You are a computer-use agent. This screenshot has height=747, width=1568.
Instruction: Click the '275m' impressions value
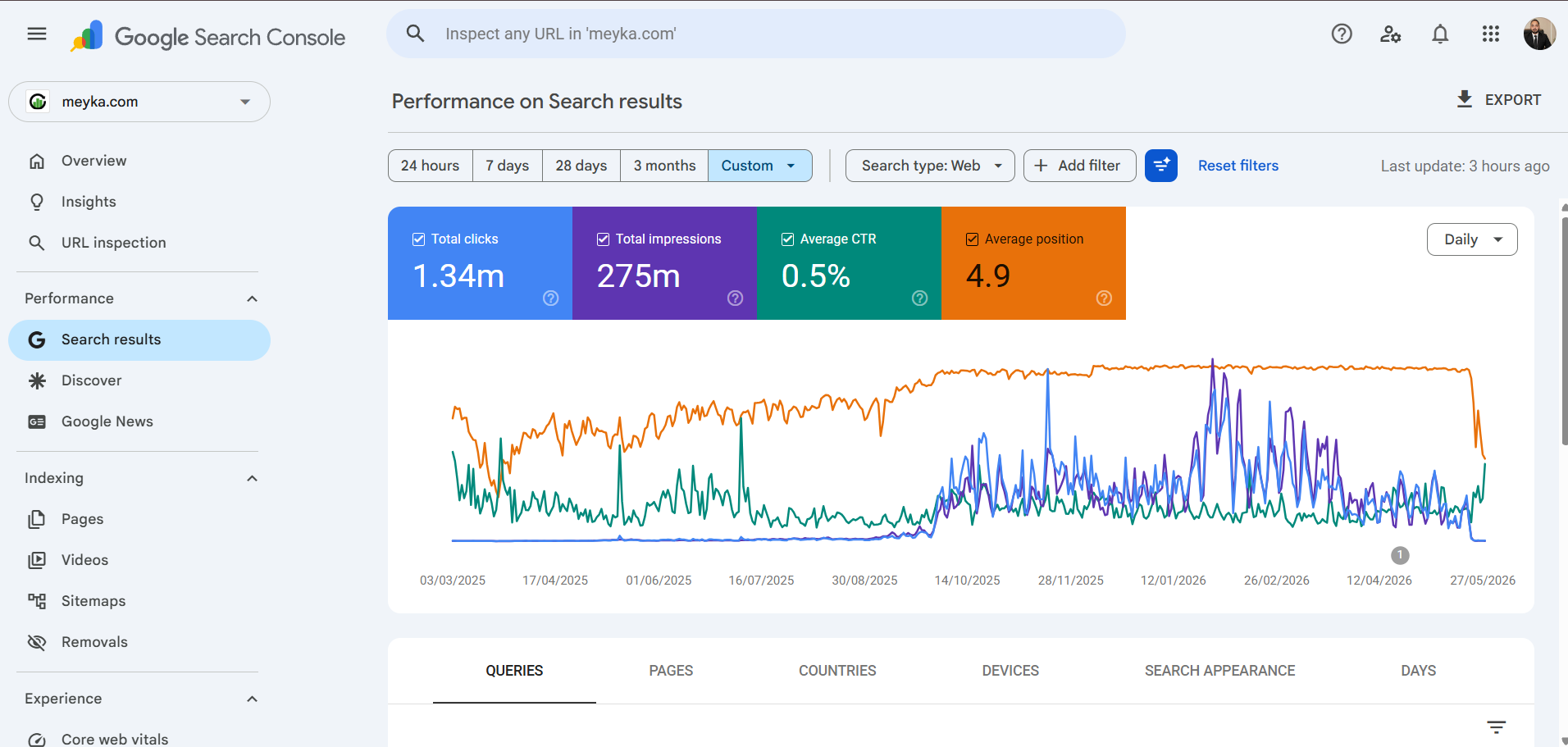(639, 276)
